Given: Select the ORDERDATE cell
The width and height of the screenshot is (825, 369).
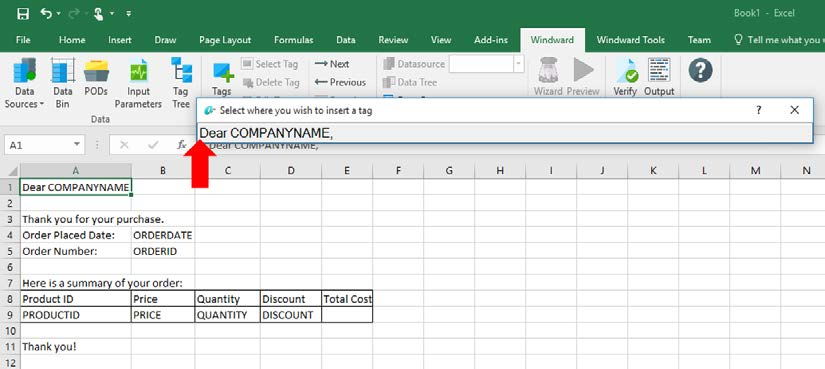Looking at the screenshot, I should point(163,235).
